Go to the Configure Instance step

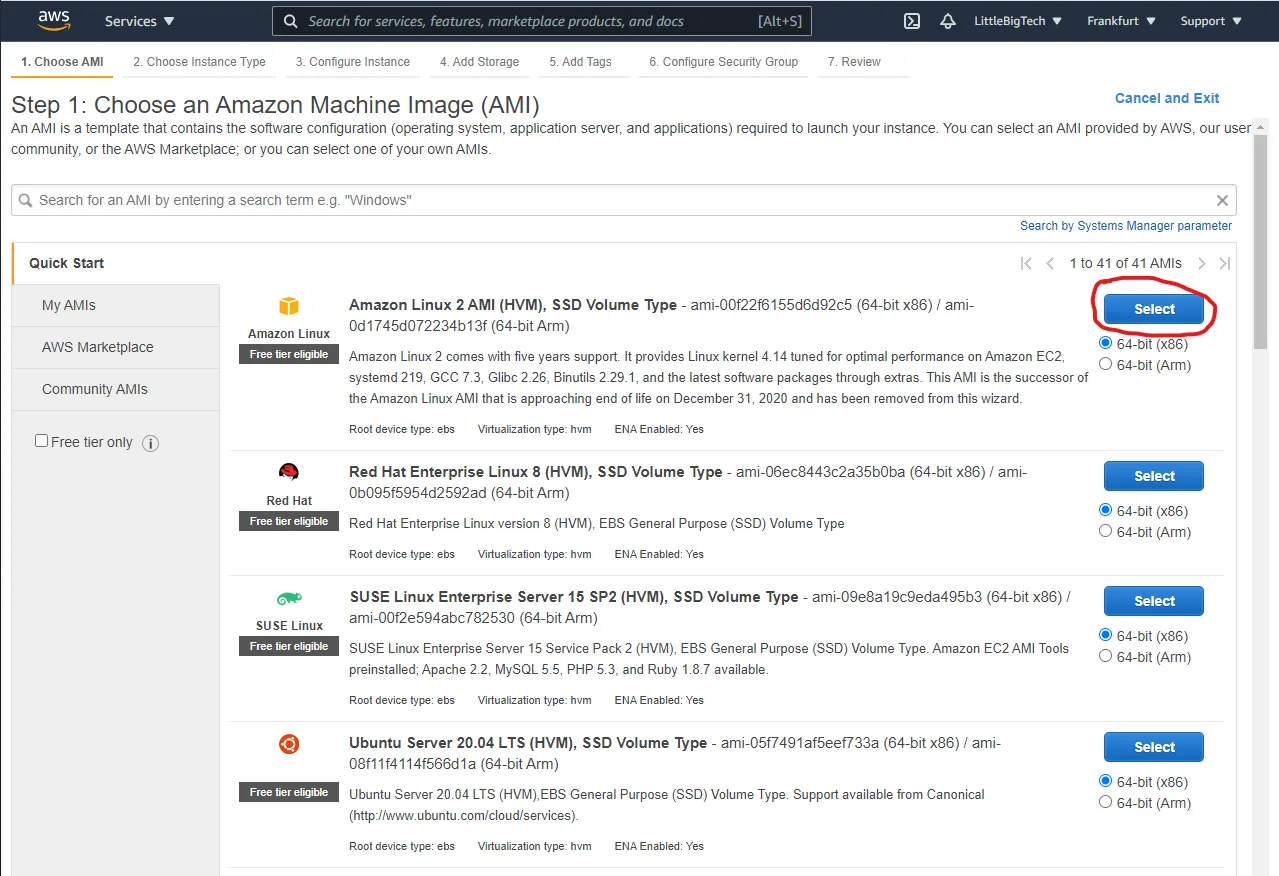pos(353,62)
